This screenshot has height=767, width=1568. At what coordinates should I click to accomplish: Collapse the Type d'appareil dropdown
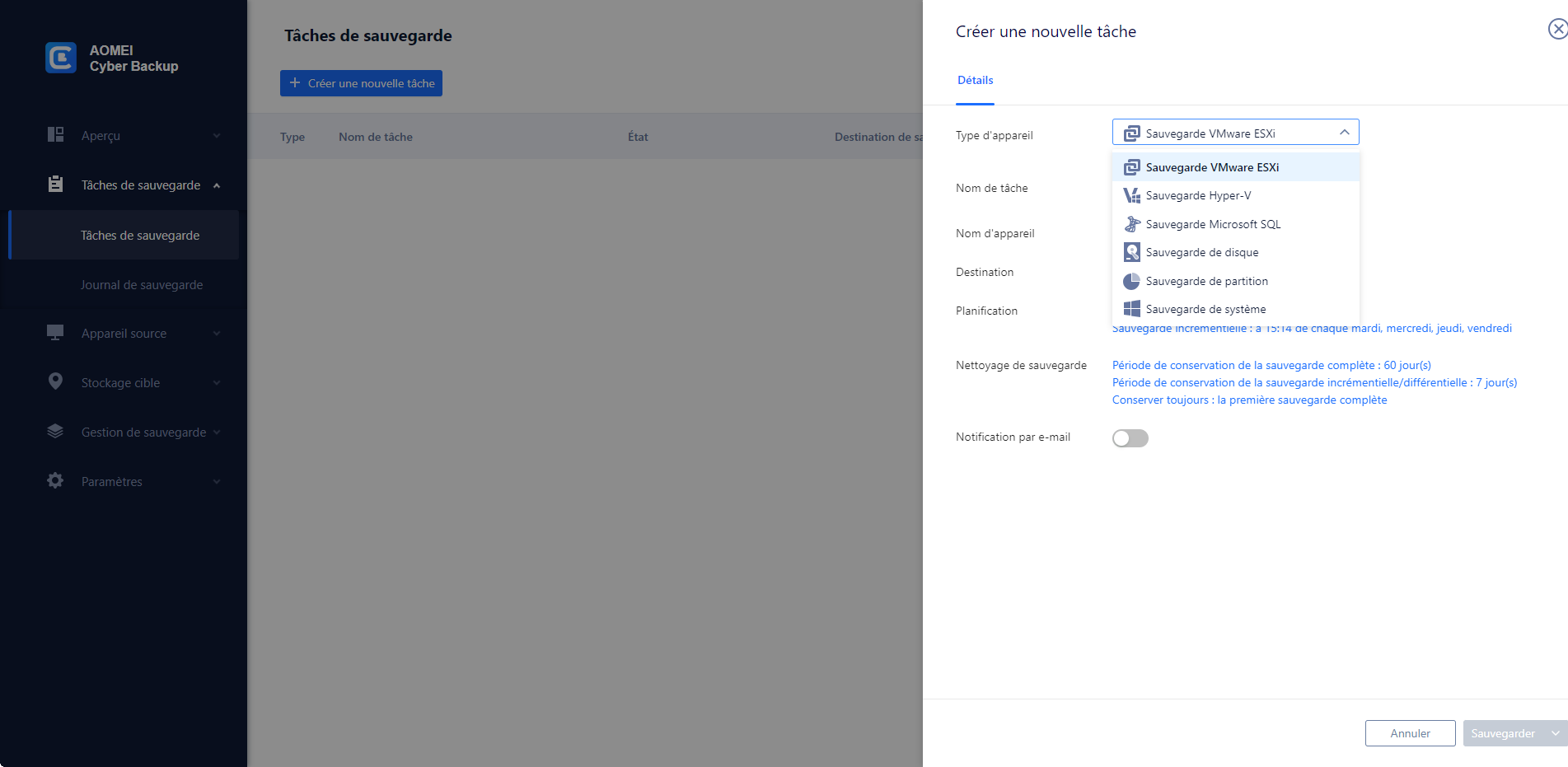click(x=1344, y=133)
